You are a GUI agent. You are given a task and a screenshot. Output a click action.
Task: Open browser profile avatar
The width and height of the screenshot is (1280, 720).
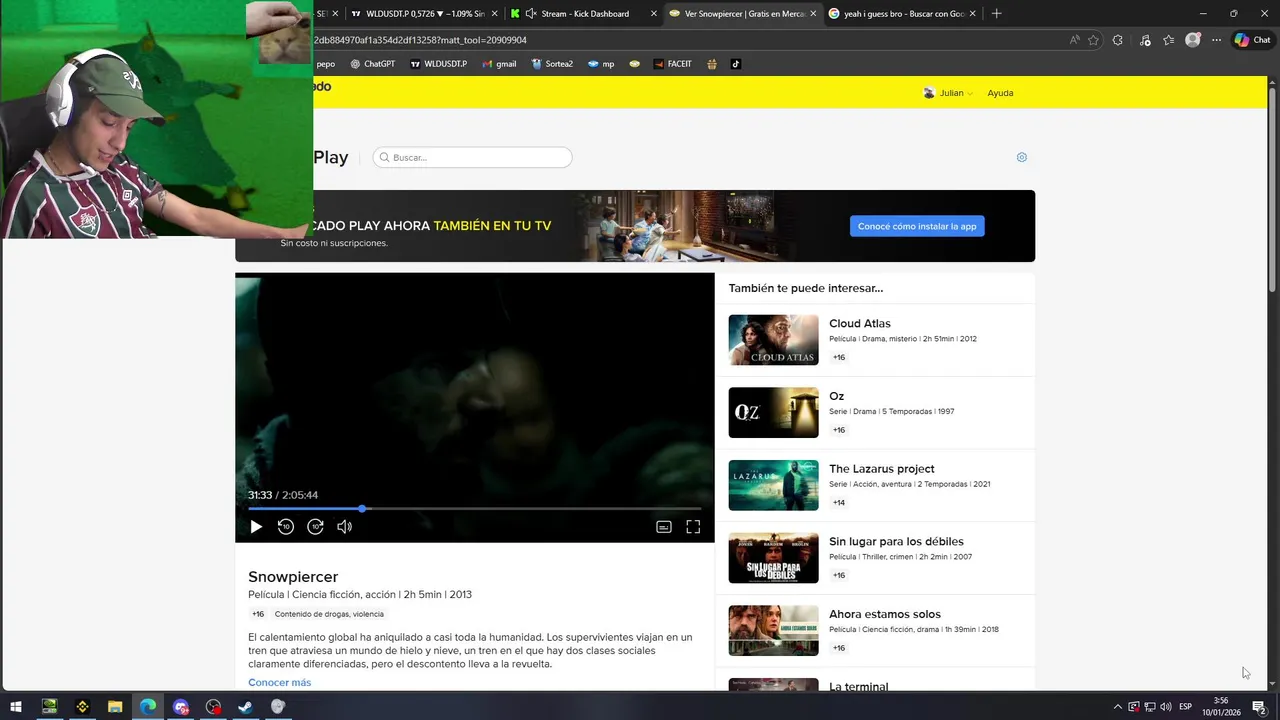tap(1192, 40)
